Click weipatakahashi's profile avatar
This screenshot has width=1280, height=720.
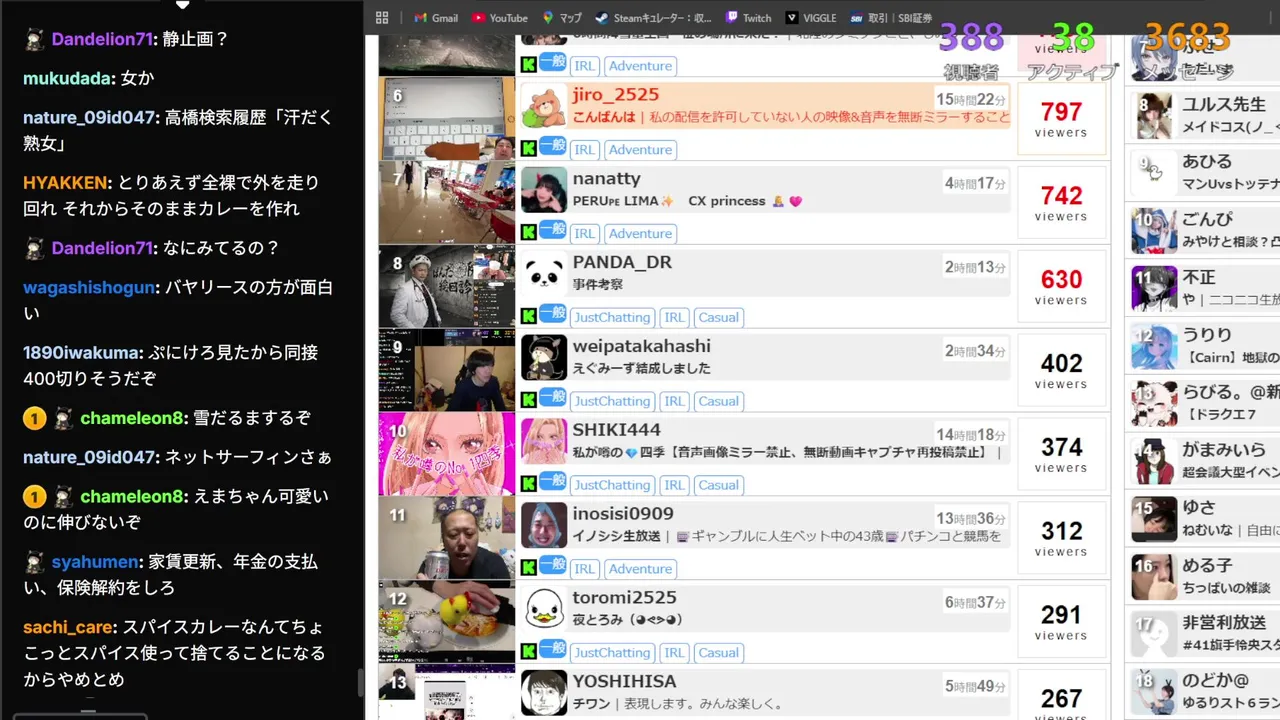pos(544,358)
